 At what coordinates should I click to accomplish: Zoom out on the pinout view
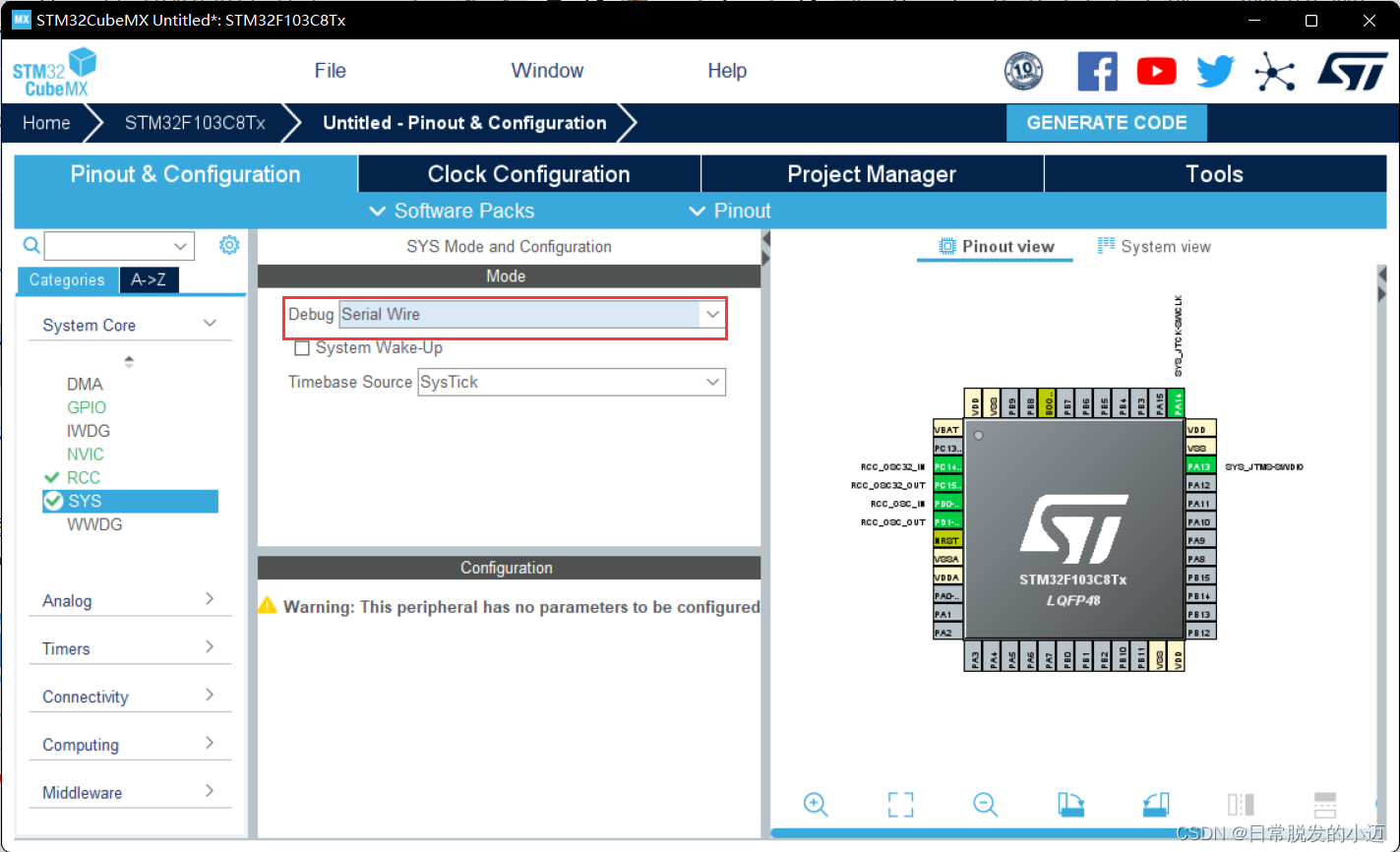tap(985, 804)
